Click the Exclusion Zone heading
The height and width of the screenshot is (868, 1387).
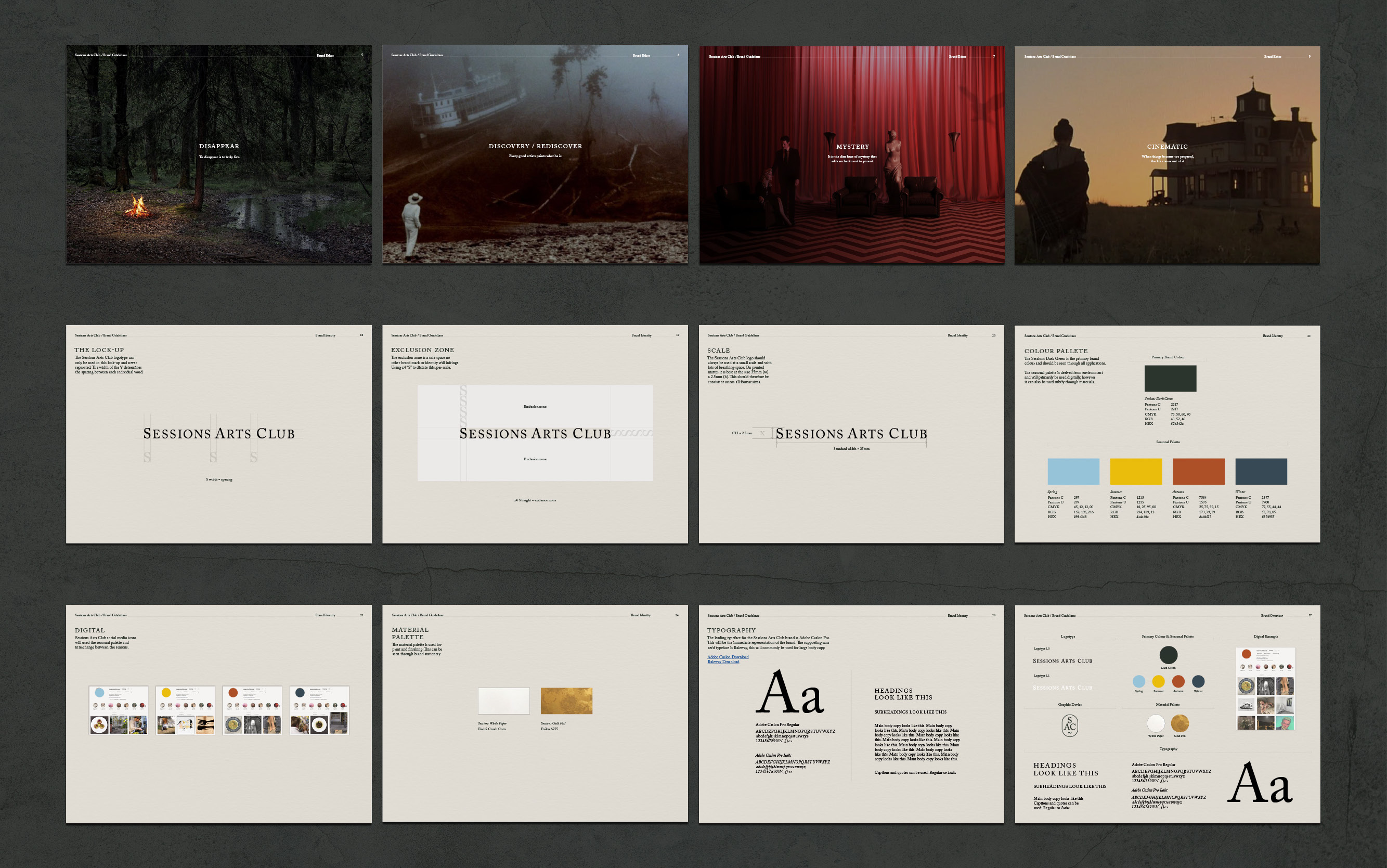click(422, 350)
